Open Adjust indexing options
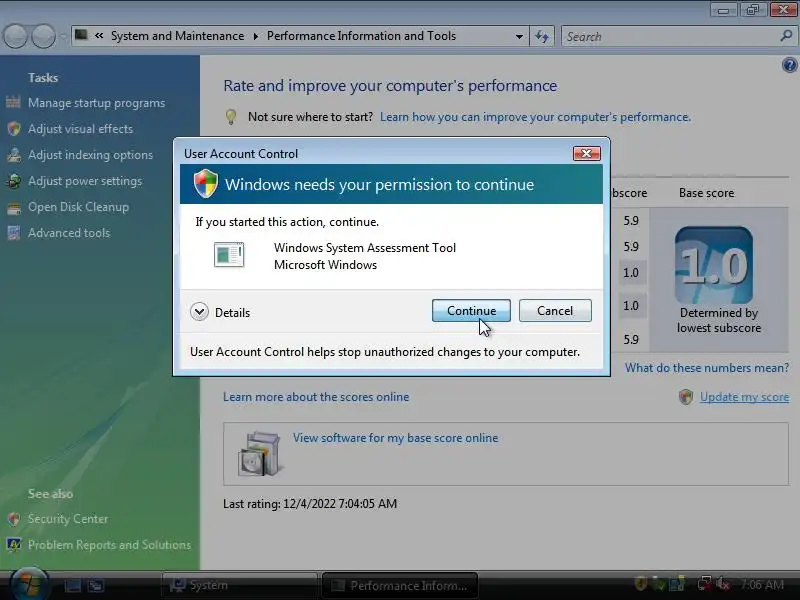 [90, 155]
